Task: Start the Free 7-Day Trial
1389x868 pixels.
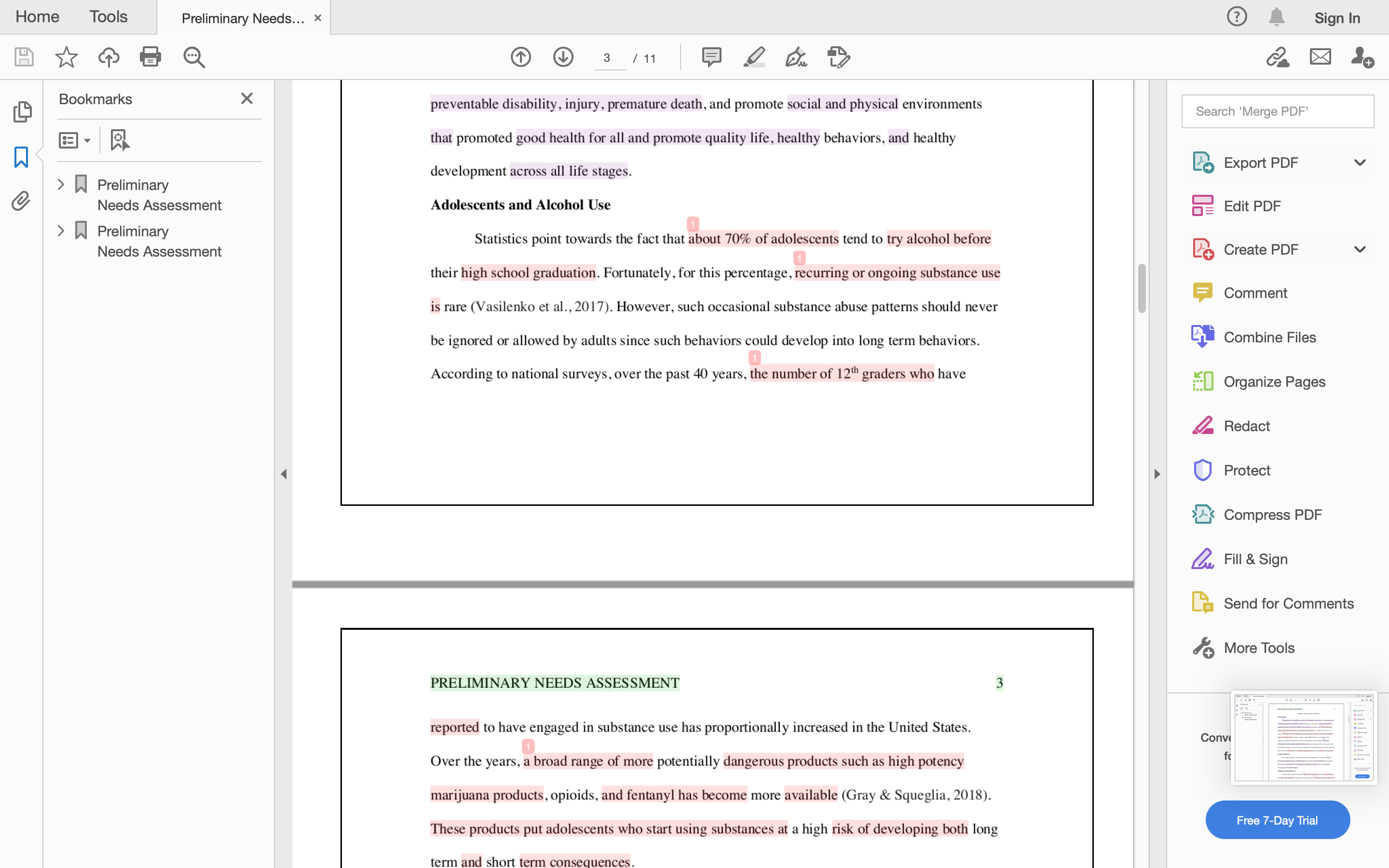Action: [x=1278, y=820]
